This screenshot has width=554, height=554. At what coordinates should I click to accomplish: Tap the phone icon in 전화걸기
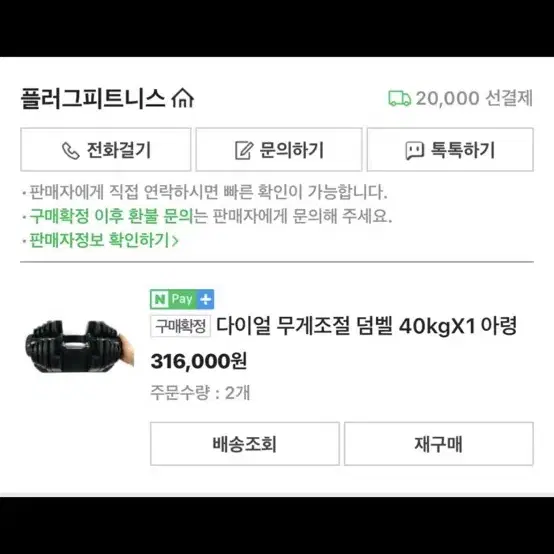point(71,151)
